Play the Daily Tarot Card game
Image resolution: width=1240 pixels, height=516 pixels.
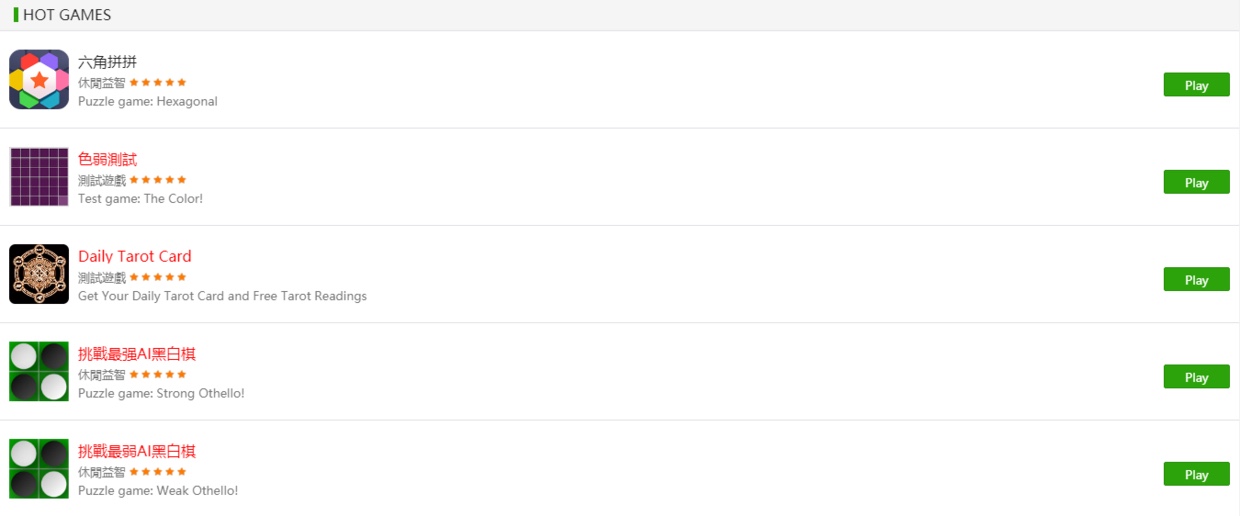point(1196,280)
